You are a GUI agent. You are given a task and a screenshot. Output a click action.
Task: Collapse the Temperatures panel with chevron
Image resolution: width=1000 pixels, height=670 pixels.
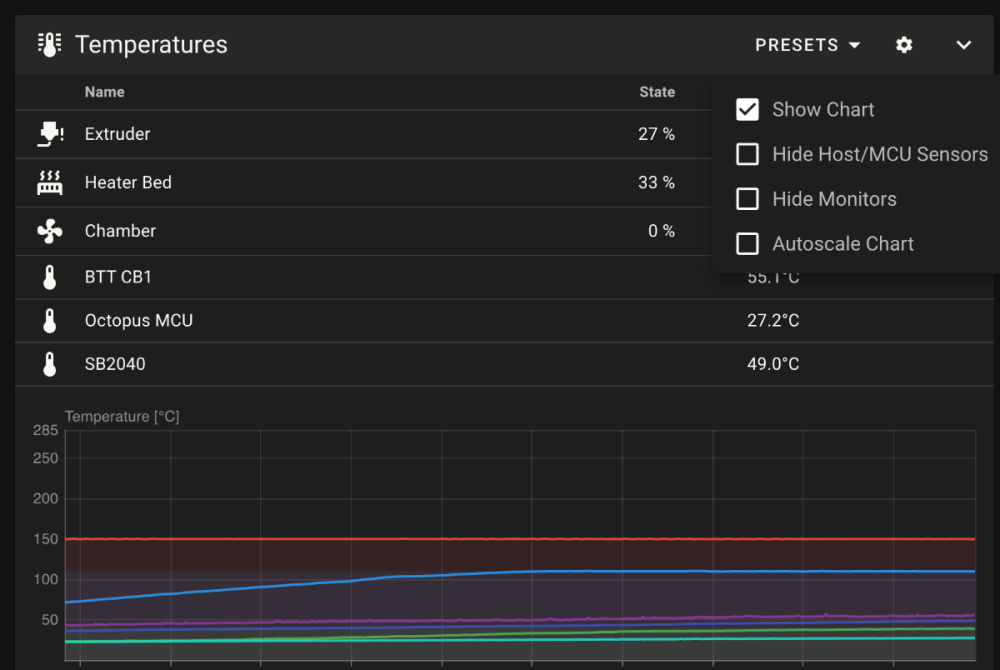(x=964, y=45)
